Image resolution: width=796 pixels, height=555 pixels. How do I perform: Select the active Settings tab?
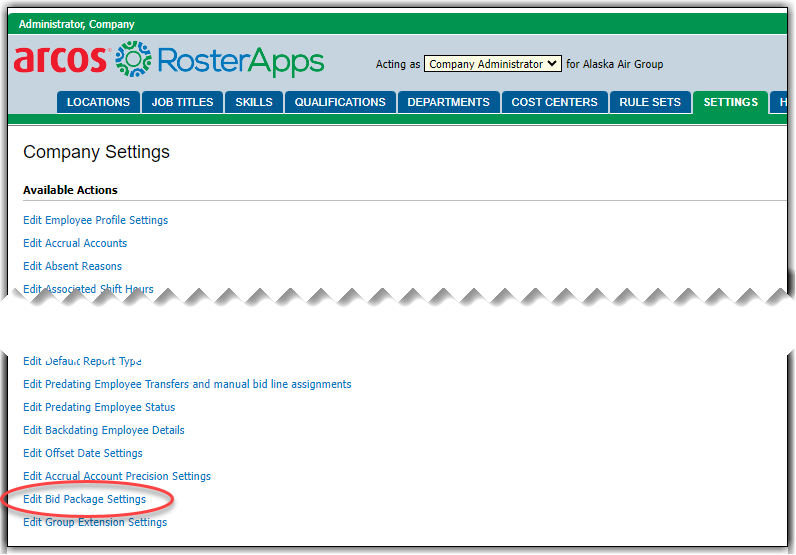pyautogui.click(x=730, y=102)
